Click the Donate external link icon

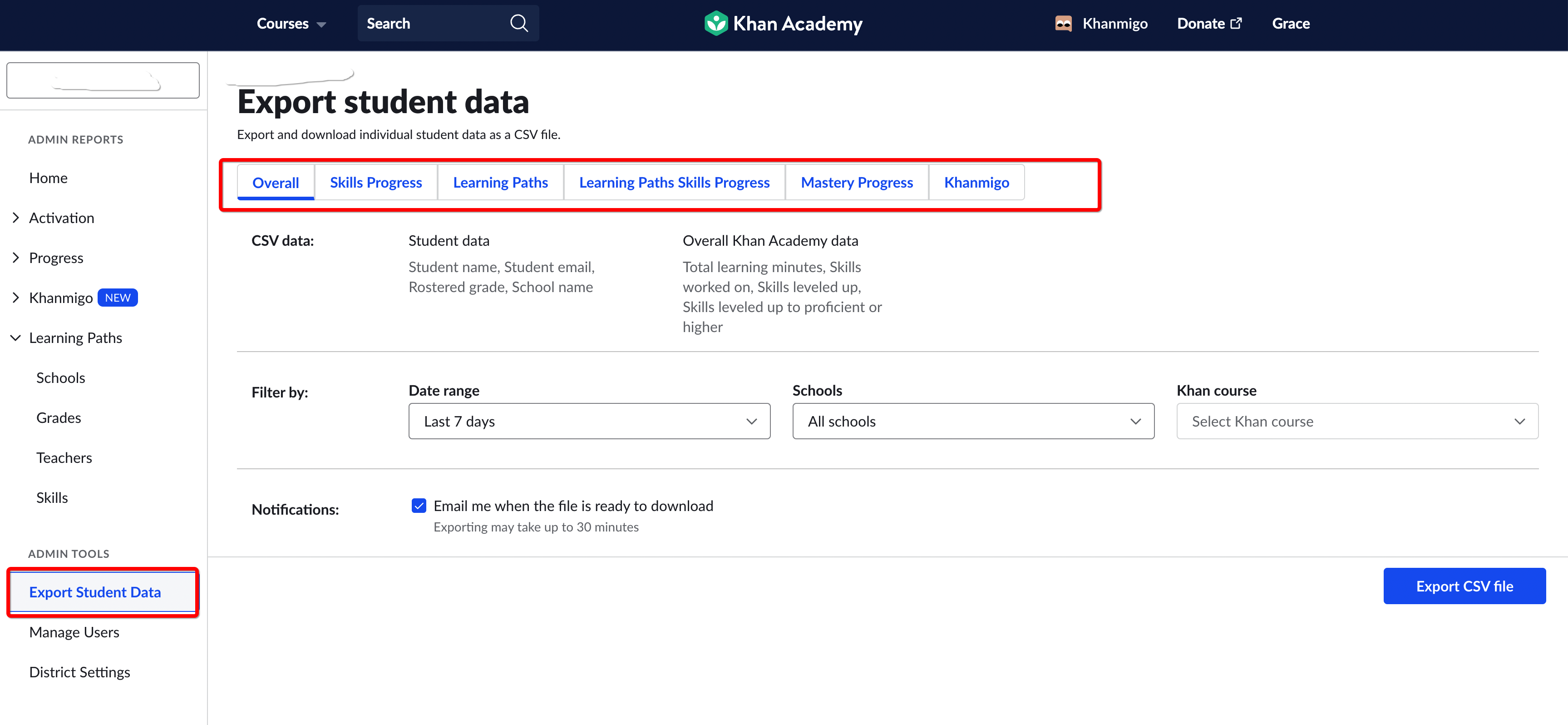1237,23
